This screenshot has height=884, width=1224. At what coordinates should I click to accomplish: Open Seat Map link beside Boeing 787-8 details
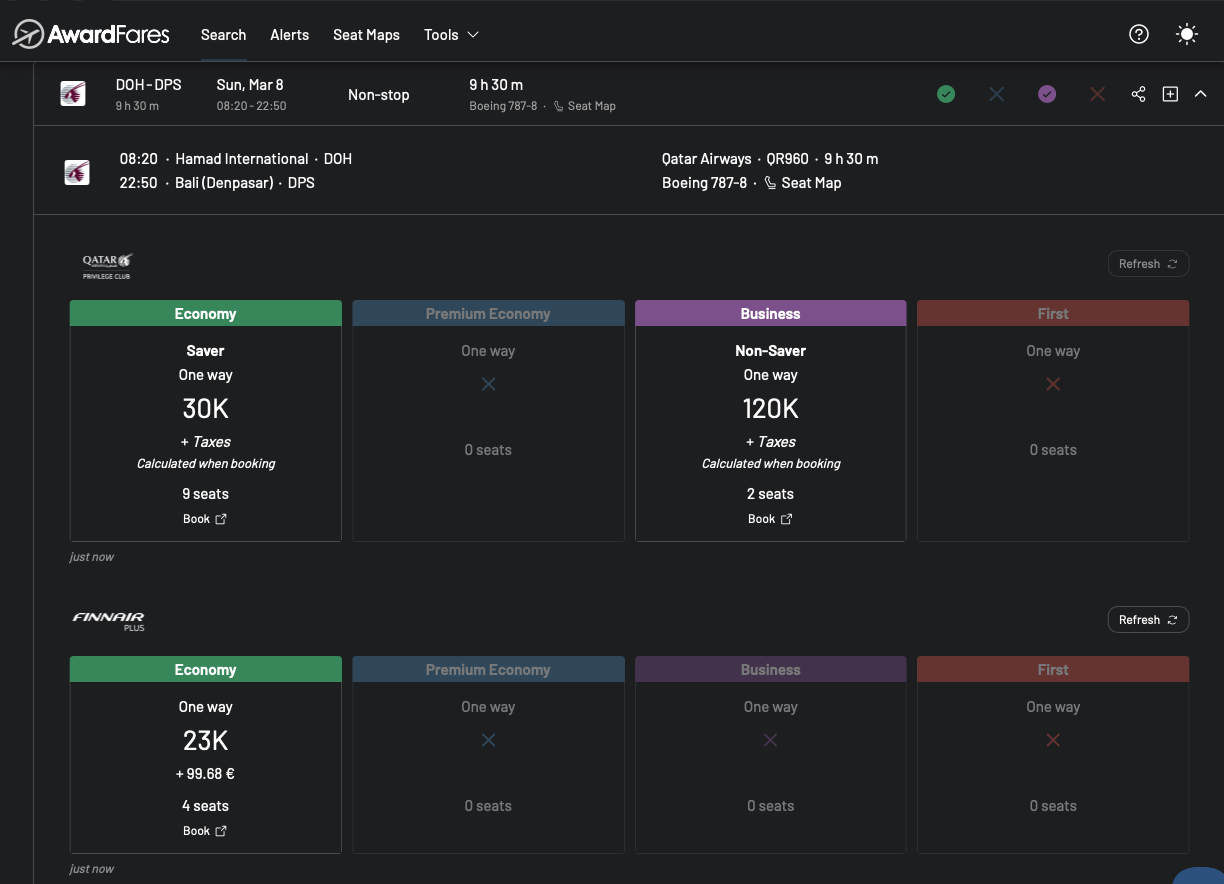click(x=803, y=183)
